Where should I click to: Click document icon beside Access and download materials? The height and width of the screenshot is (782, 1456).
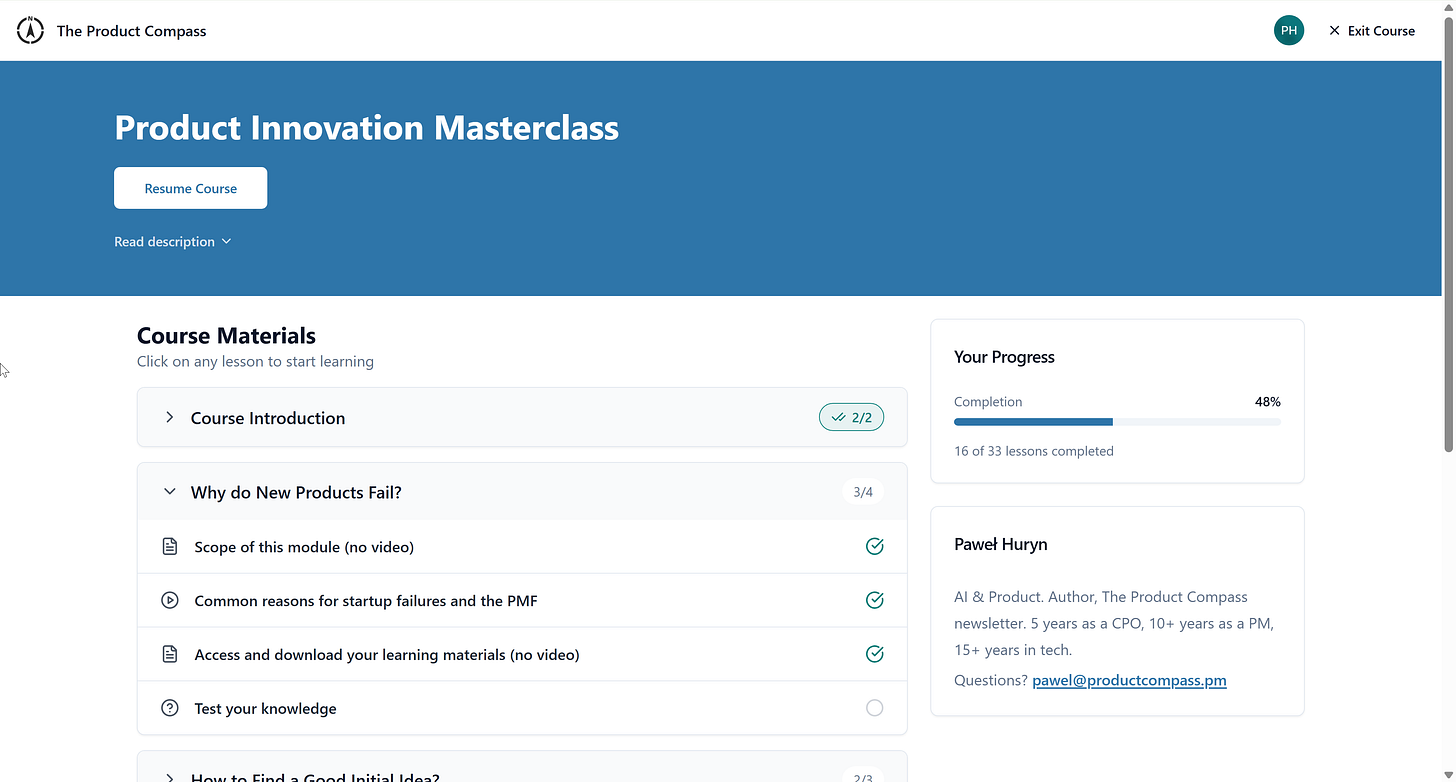[170, 655]
